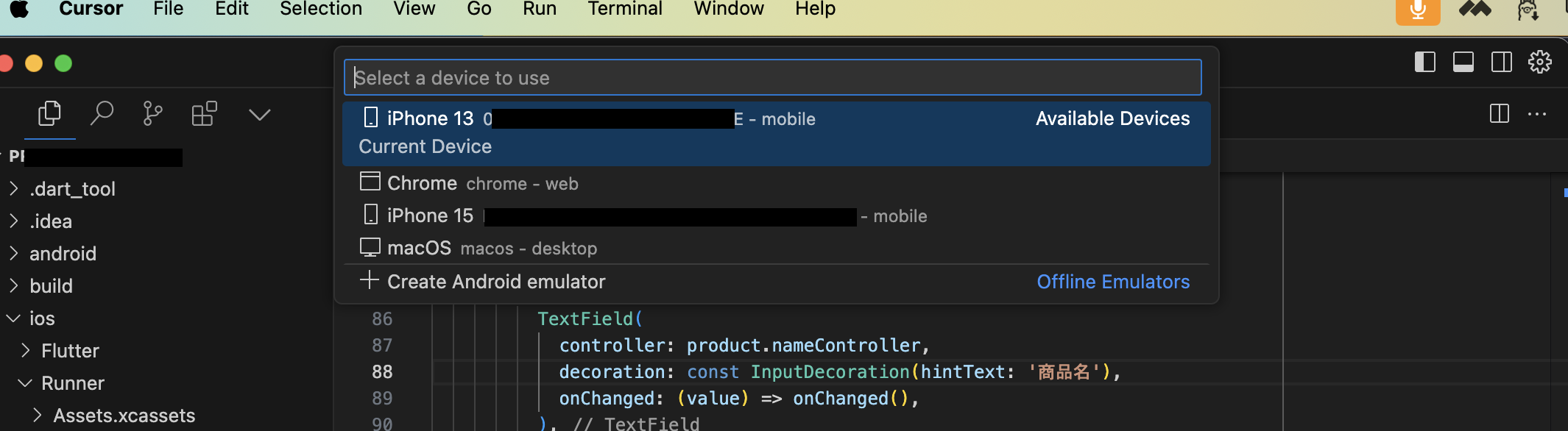Choose Create Android emulator
The width and height of the screenshot is (1568, 431).
pos(777,282)
